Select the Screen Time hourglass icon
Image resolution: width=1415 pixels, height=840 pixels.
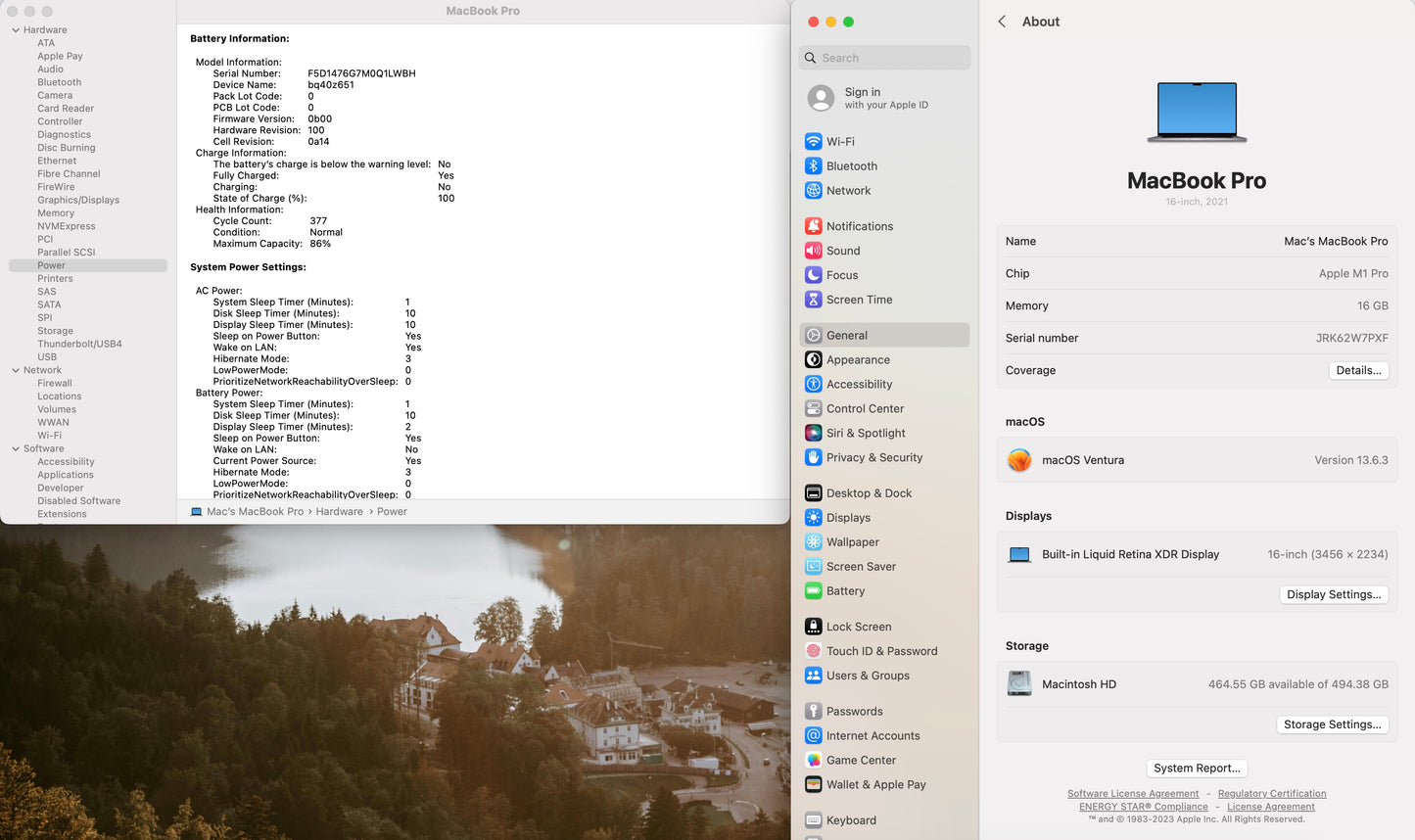pos(813,300)
